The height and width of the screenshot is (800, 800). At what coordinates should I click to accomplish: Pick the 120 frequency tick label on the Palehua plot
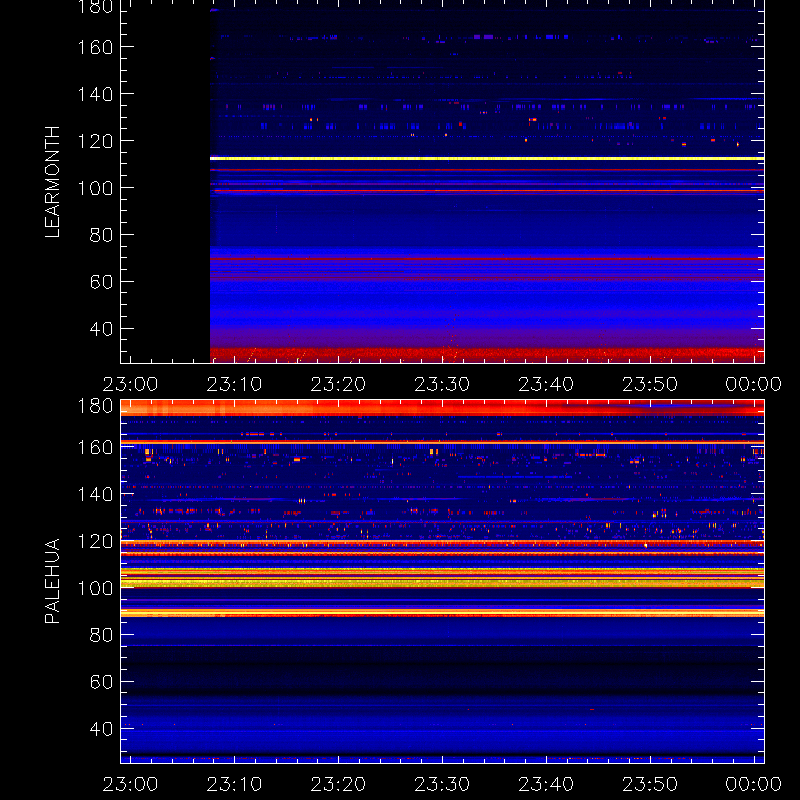pyautogui.click(x=95, y=541)
